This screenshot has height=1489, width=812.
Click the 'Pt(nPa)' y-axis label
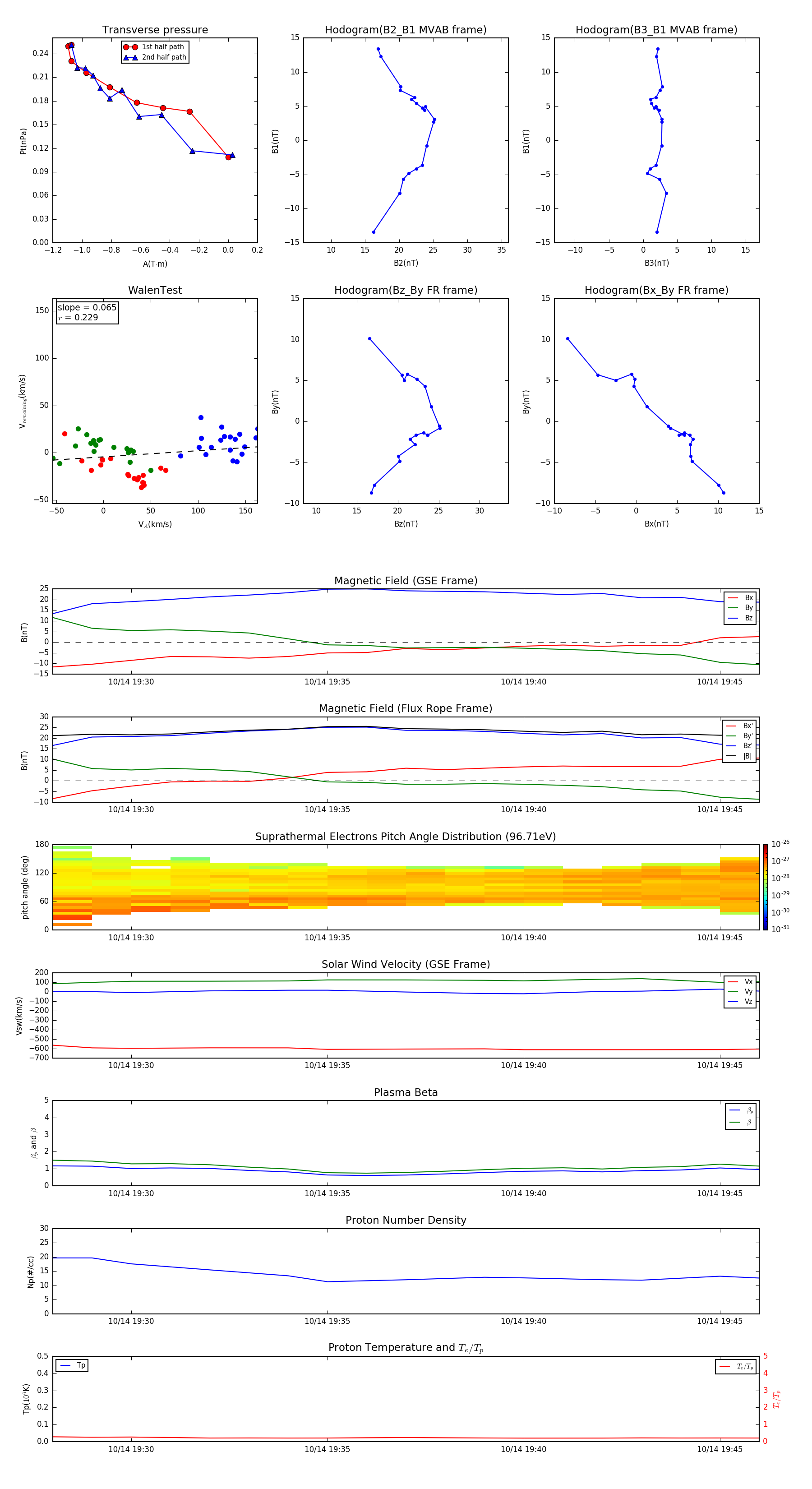23,140
